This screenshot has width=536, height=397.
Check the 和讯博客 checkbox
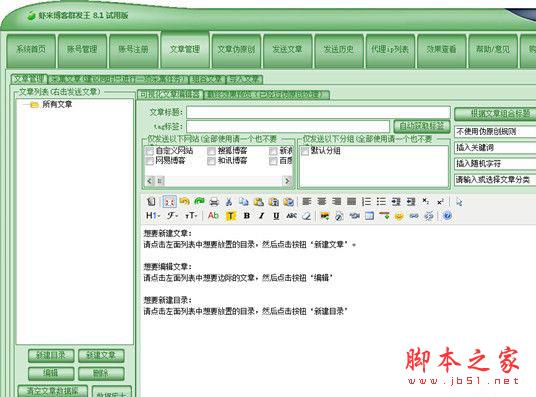click(x=212, y=161)
